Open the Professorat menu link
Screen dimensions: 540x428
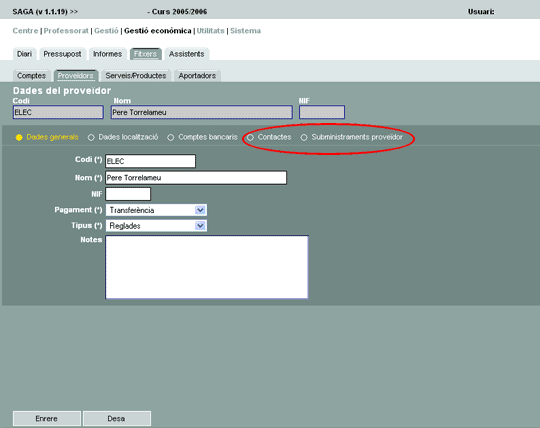(66, 31)
